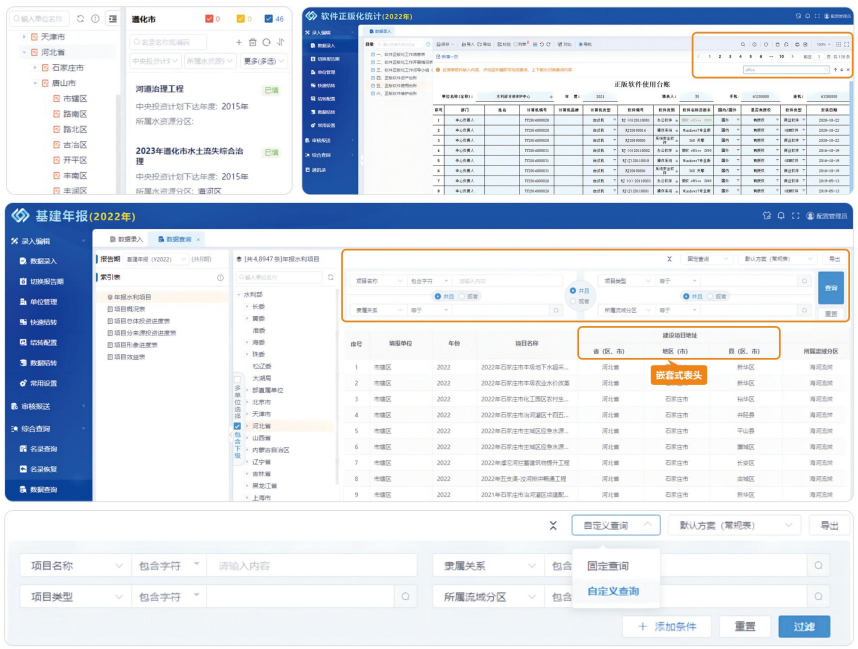Click refresh icon beside unit name search
The width and height of the screenshot is (858, 649).
coord(80,19)
